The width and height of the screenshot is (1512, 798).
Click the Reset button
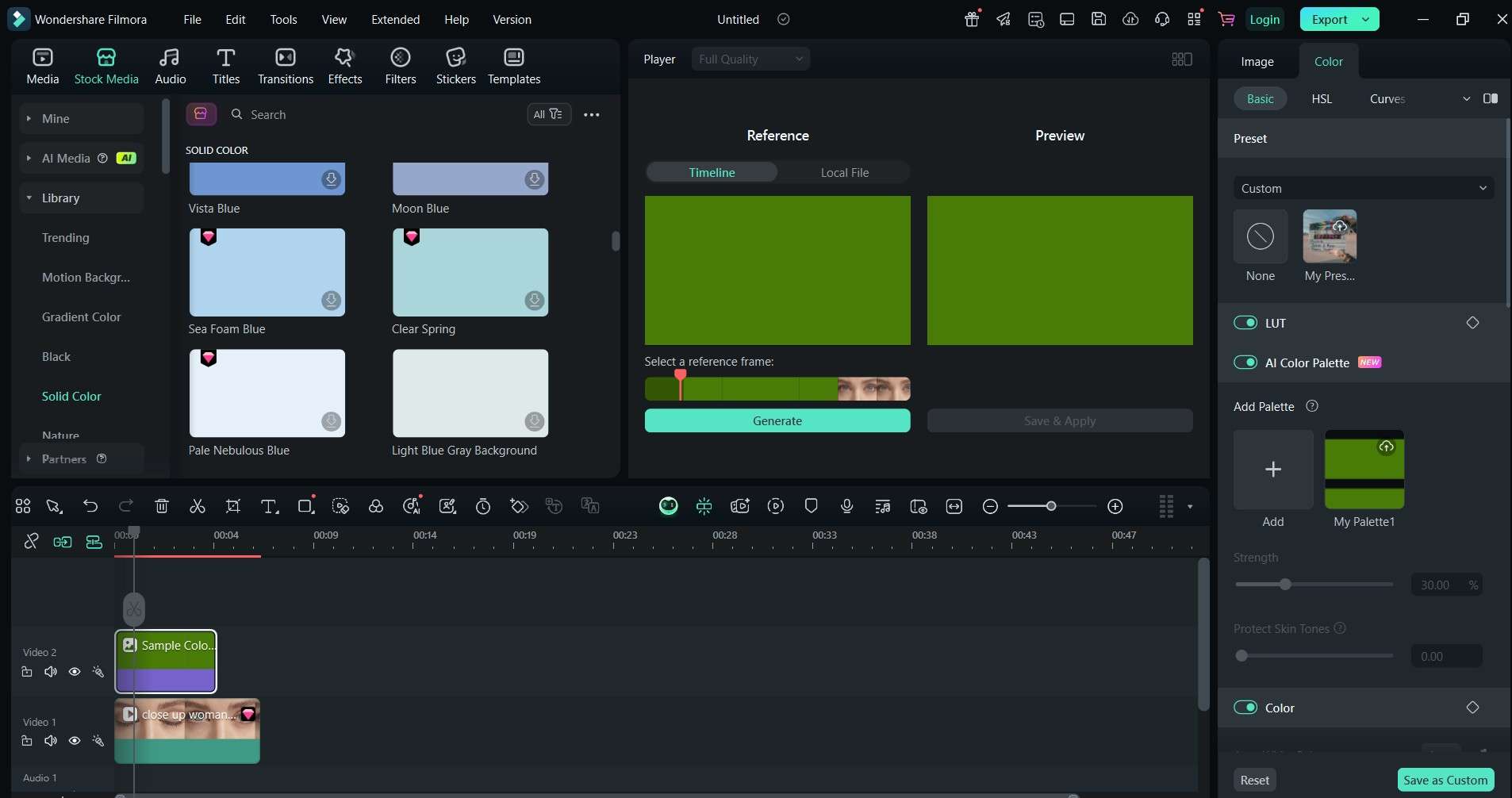pos(1255,780)
